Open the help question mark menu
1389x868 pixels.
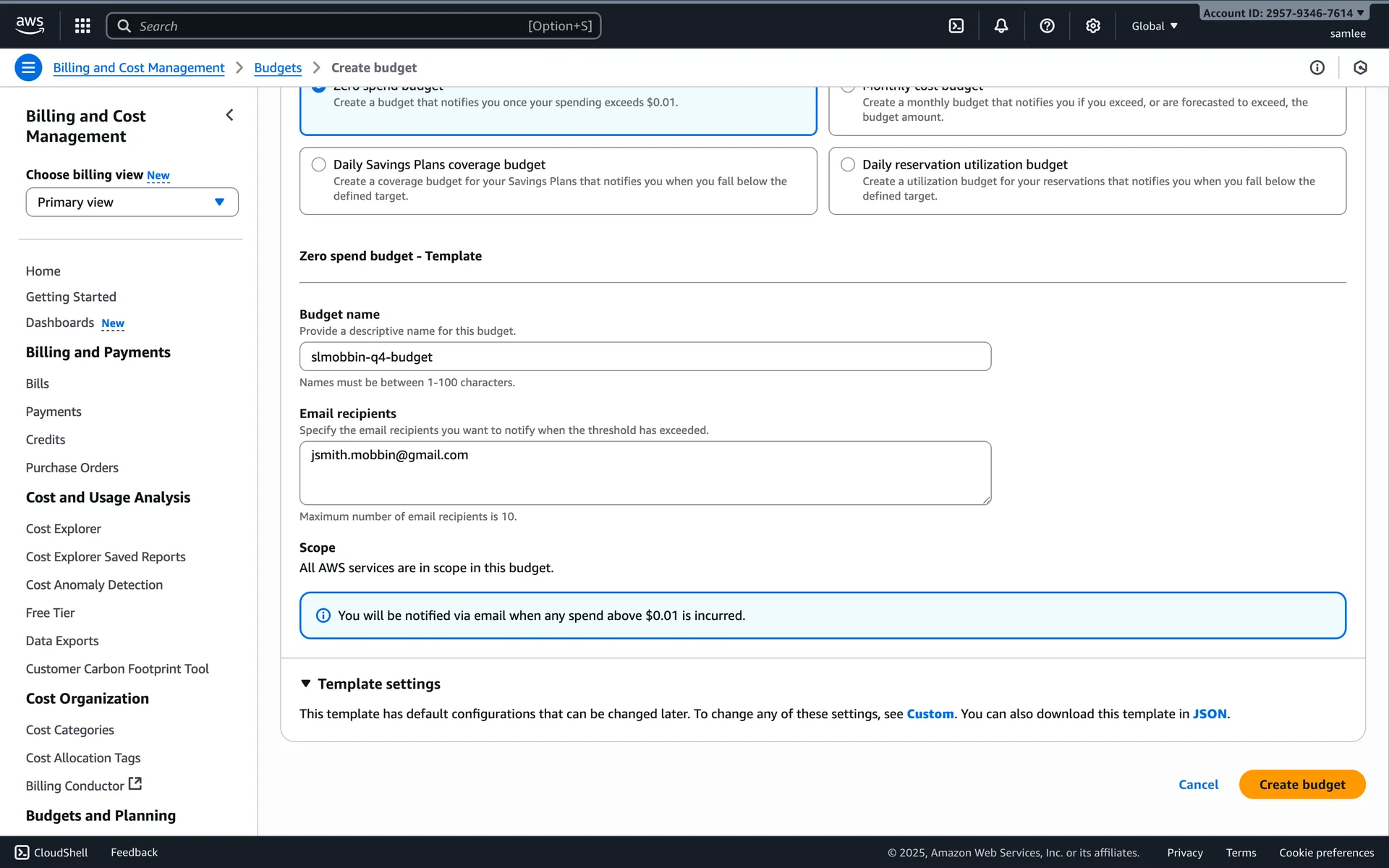[1047, 26]
